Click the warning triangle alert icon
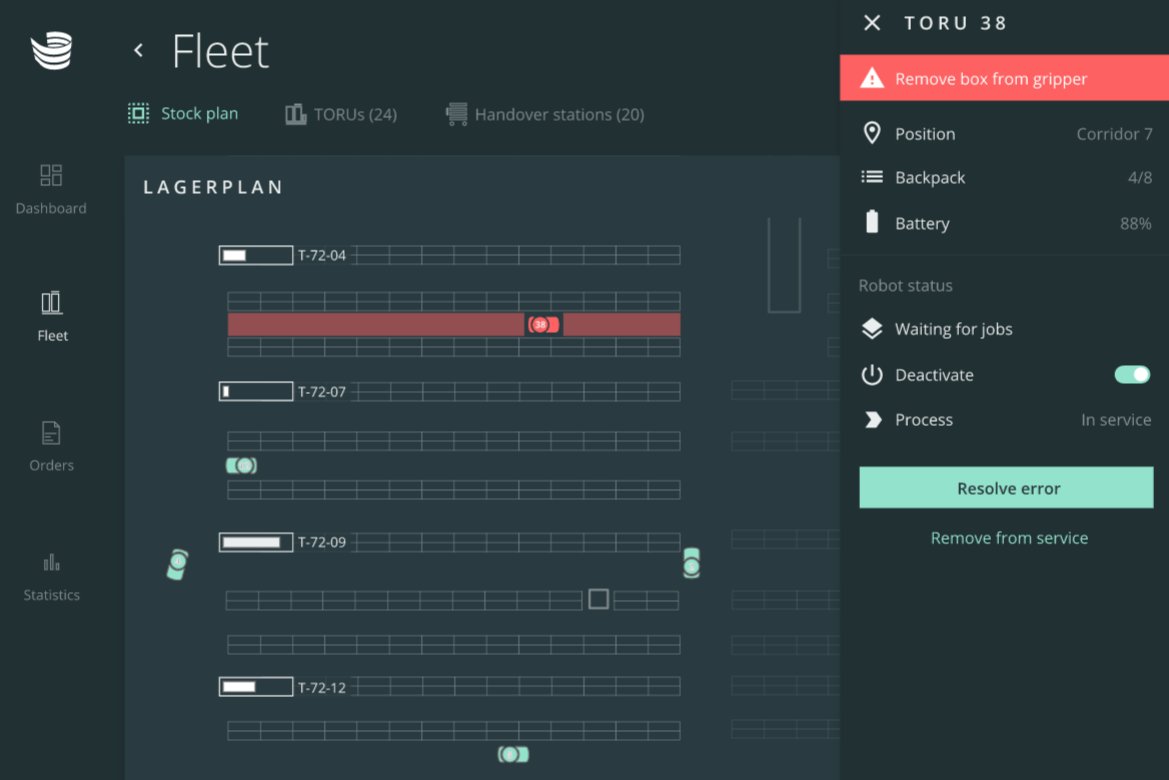The width and height of the screenshot is (1169, 780). [x=872, y=78]
